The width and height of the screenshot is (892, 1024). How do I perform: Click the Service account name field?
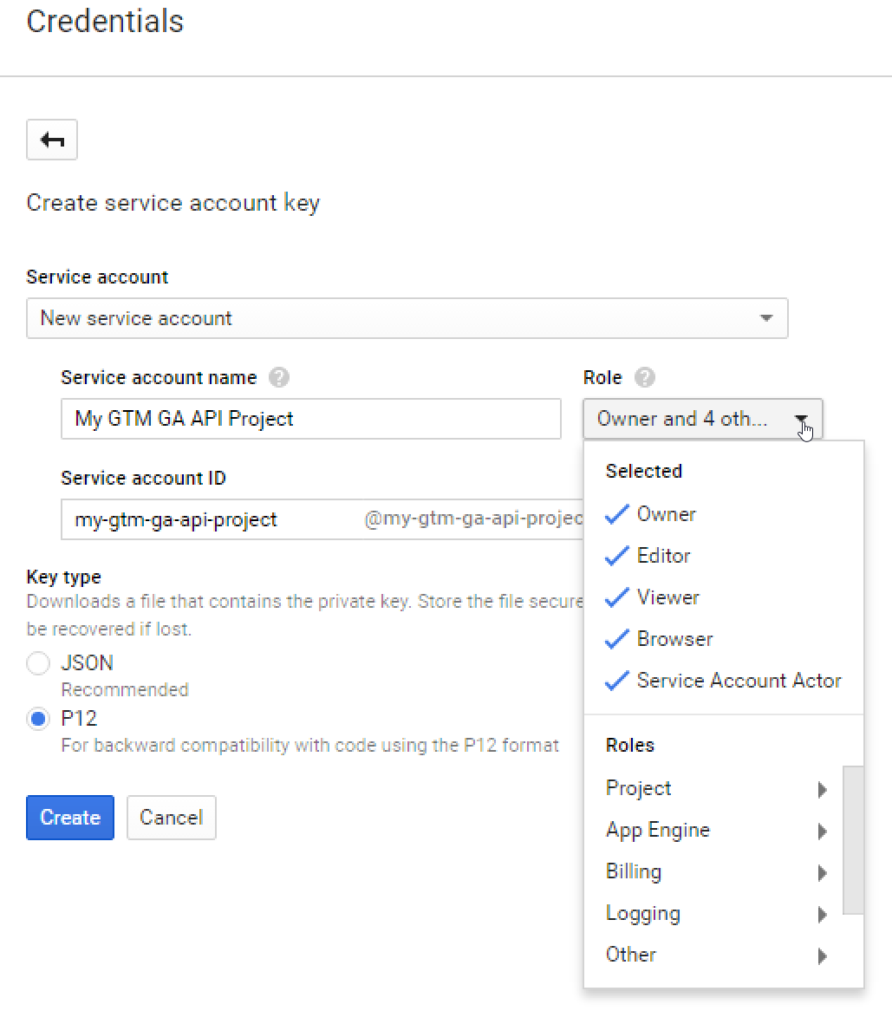[x=310, y=419]
